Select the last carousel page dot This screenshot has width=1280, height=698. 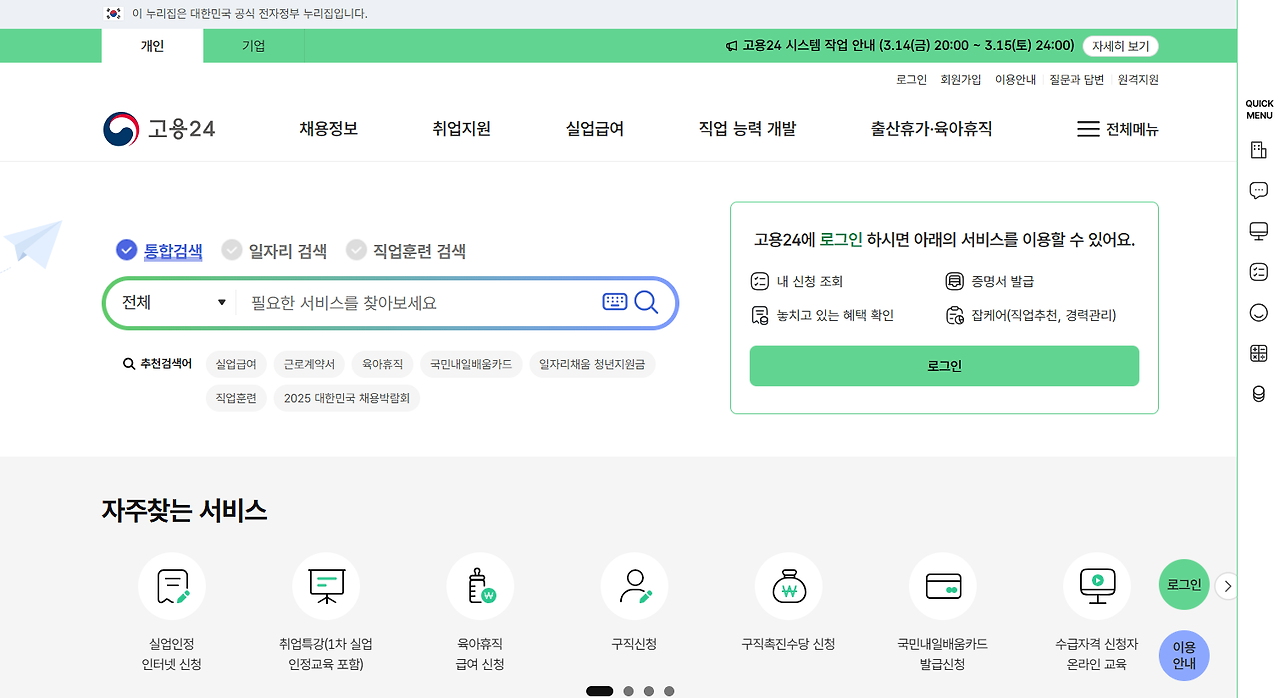[x=669, y=691]
